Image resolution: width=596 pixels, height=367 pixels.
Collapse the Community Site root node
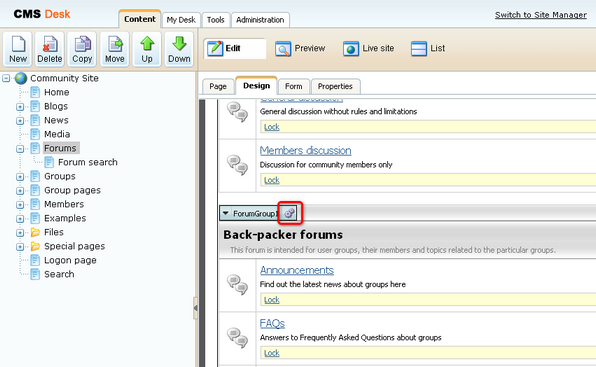[x=6, y=78]
